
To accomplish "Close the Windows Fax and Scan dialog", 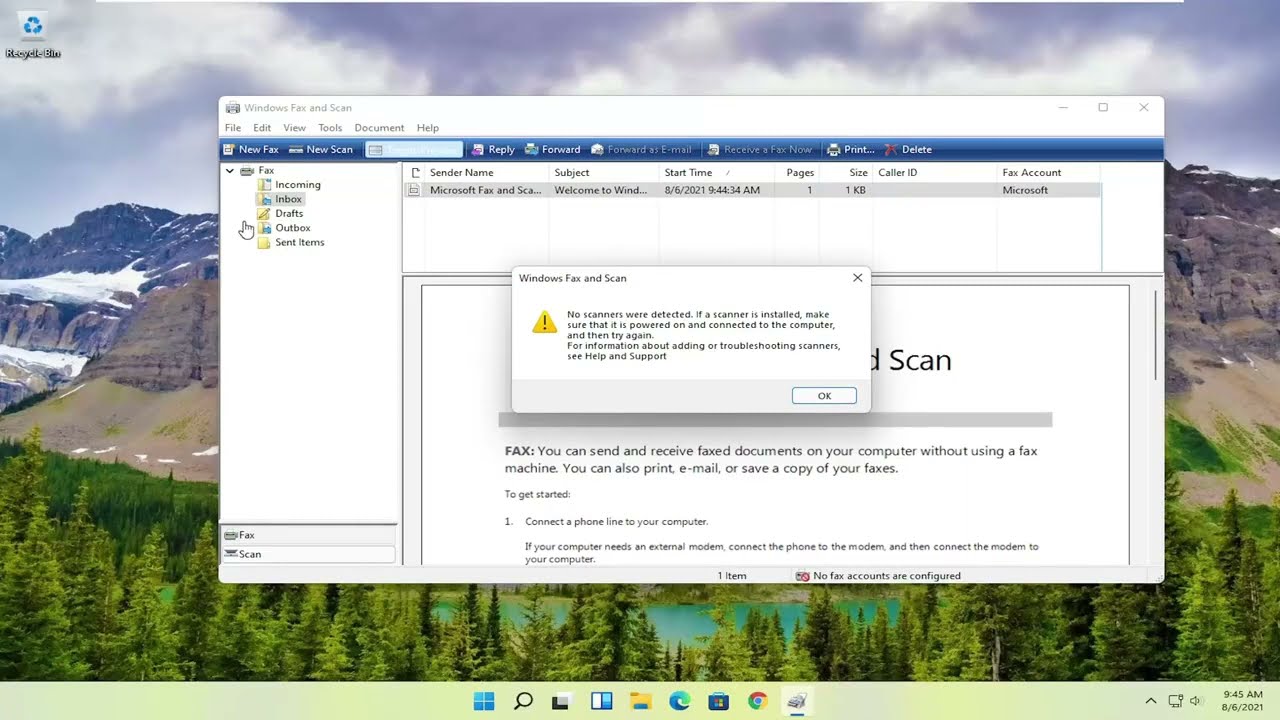I will [857, 278].
